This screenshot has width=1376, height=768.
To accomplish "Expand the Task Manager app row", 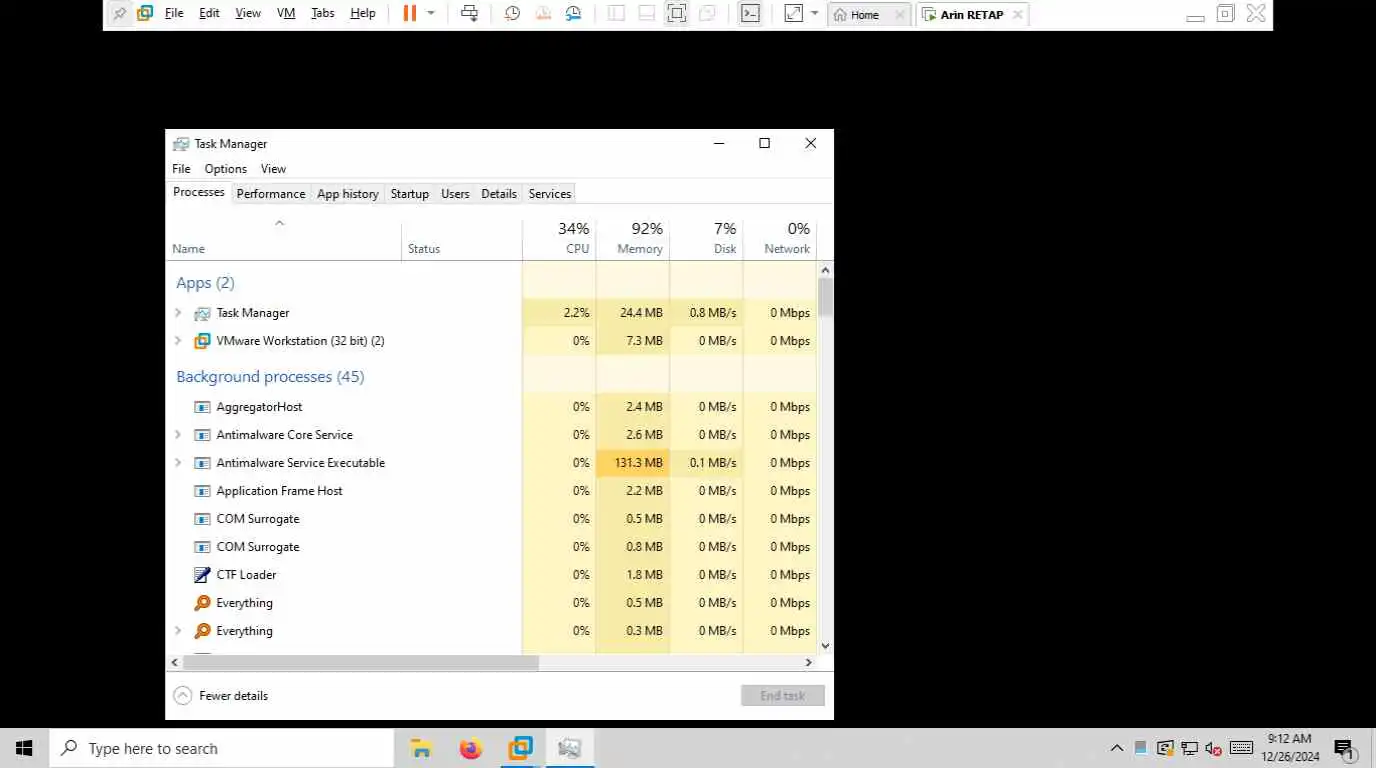I will [178, 313].
